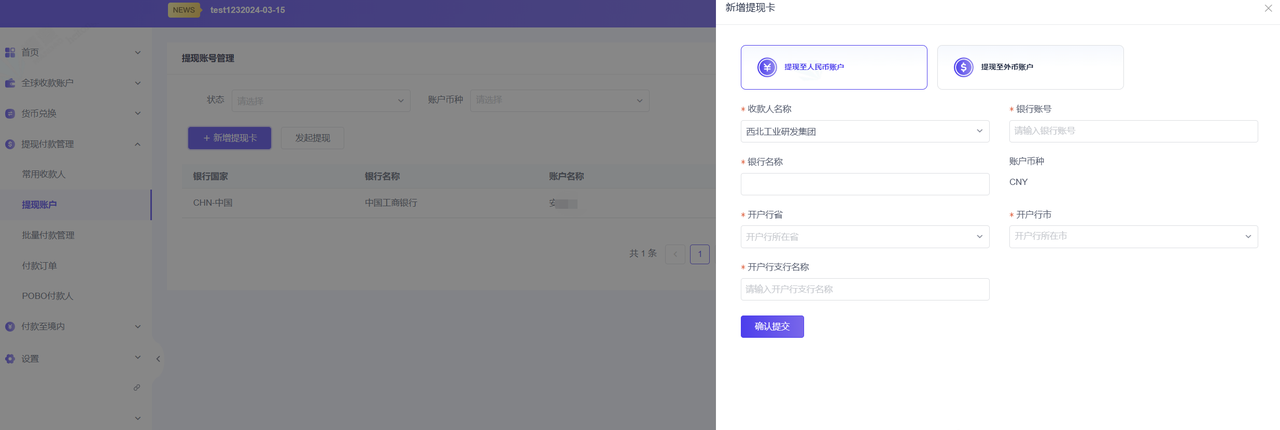Screen dimensions: 1280x430
Task: Focus the 银行名称 input field
Action: coord(865,184)
